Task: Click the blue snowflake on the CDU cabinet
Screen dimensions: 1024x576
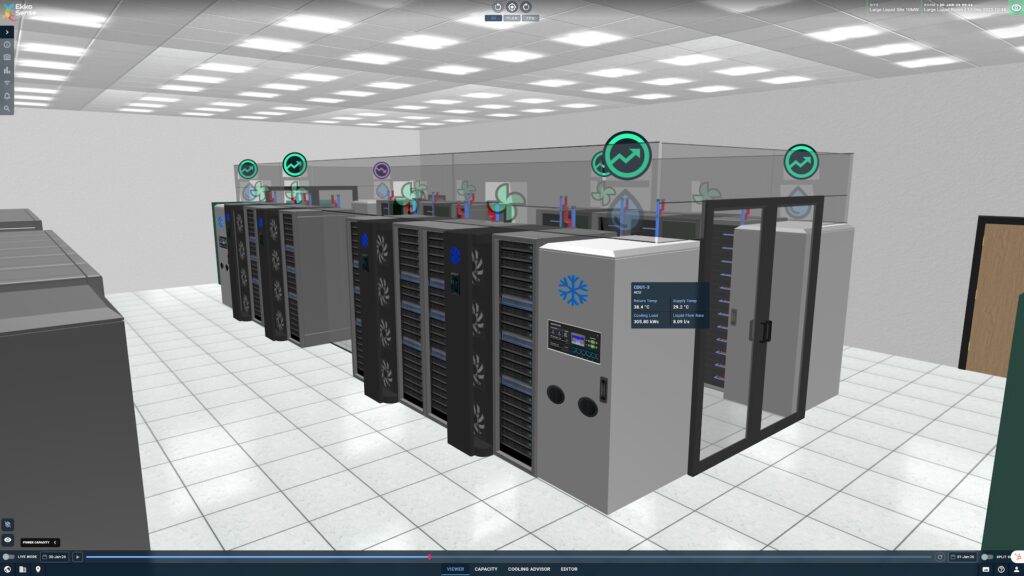Action: coord(573,291)
